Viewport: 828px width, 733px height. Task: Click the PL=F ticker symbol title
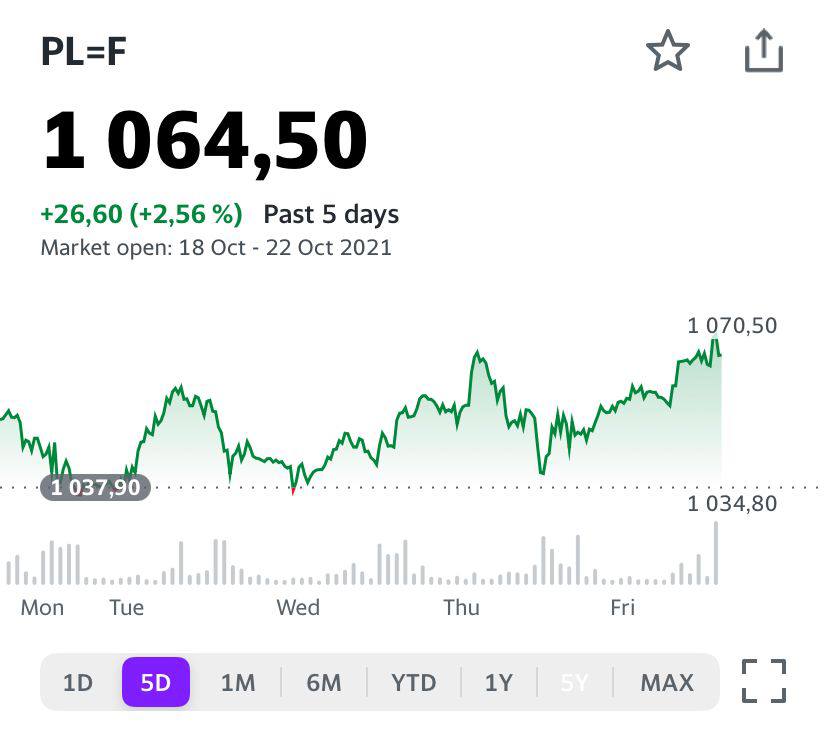point(84,52)
